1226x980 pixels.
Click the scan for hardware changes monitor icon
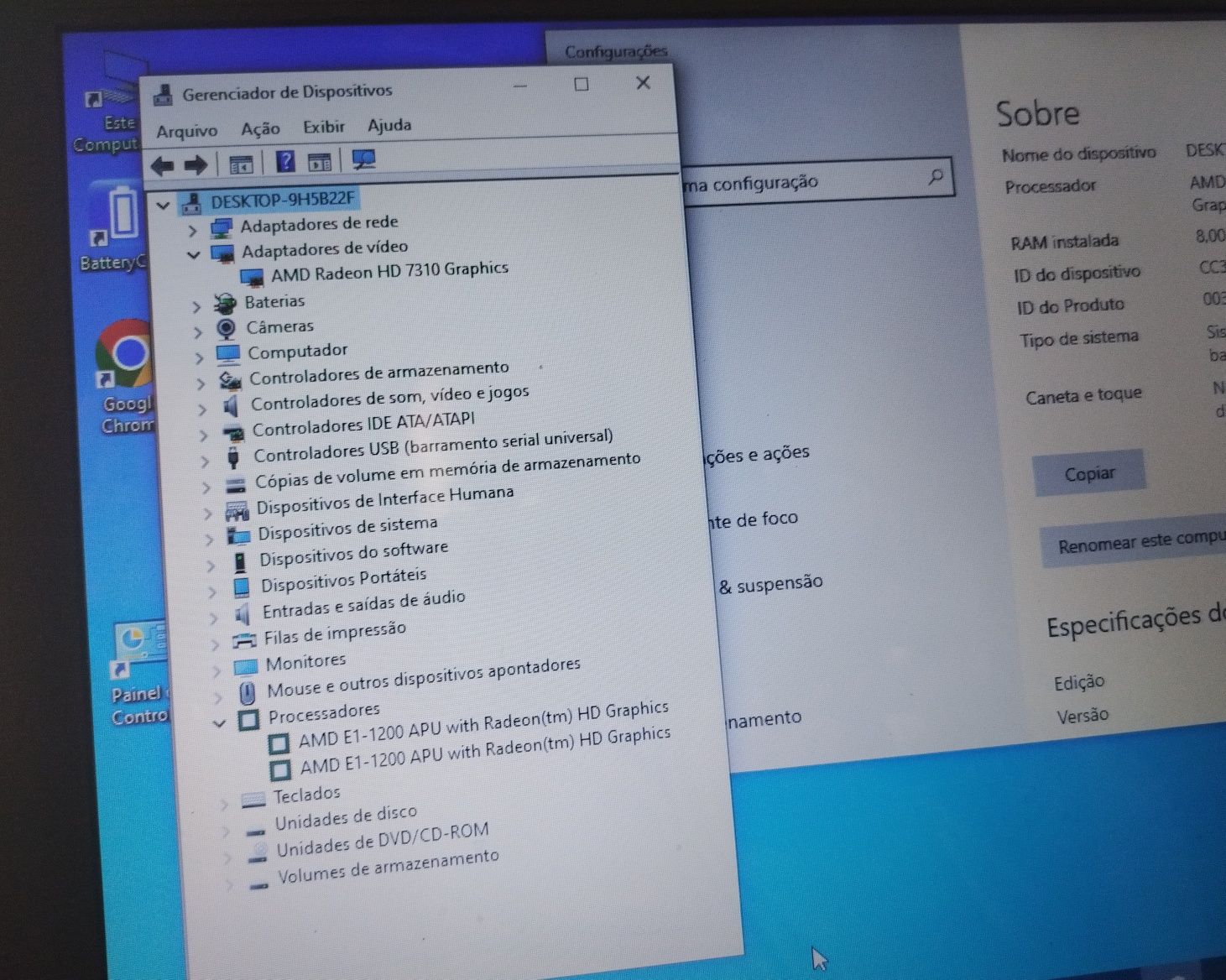pos(363,159)
